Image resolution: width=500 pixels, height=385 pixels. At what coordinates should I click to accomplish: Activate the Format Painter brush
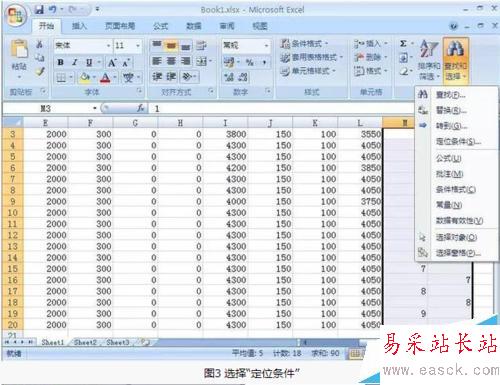(40, 71)
